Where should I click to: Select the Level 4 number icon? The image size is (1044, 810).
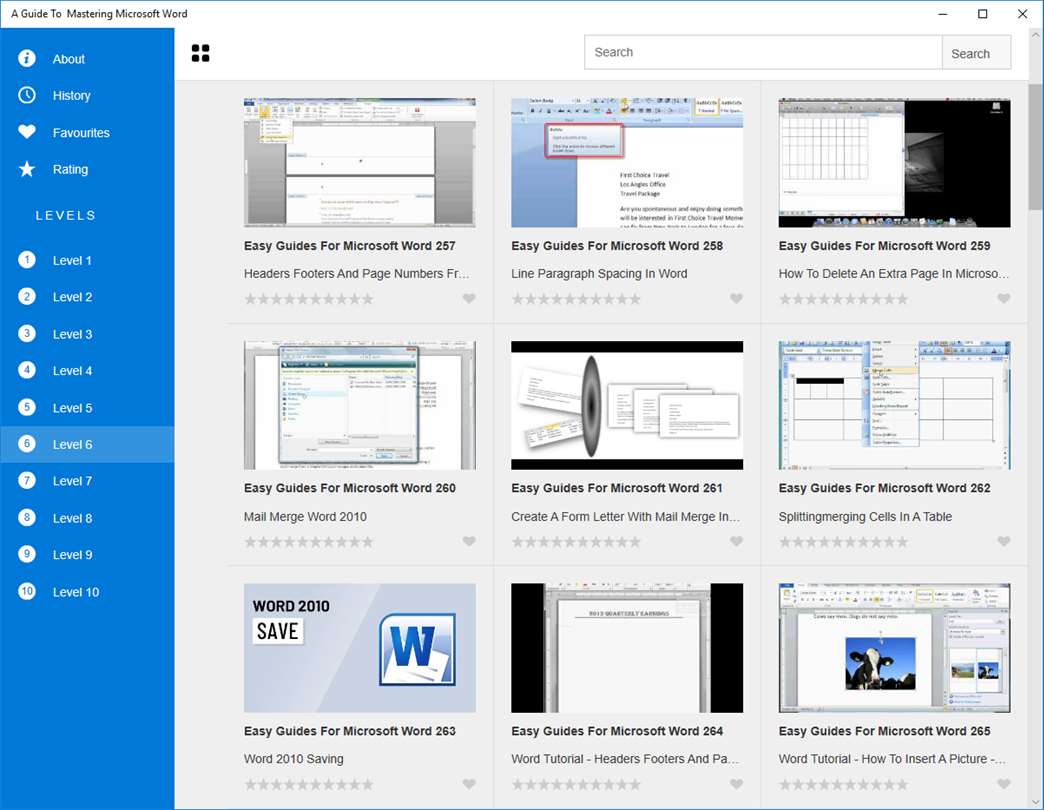27,370
